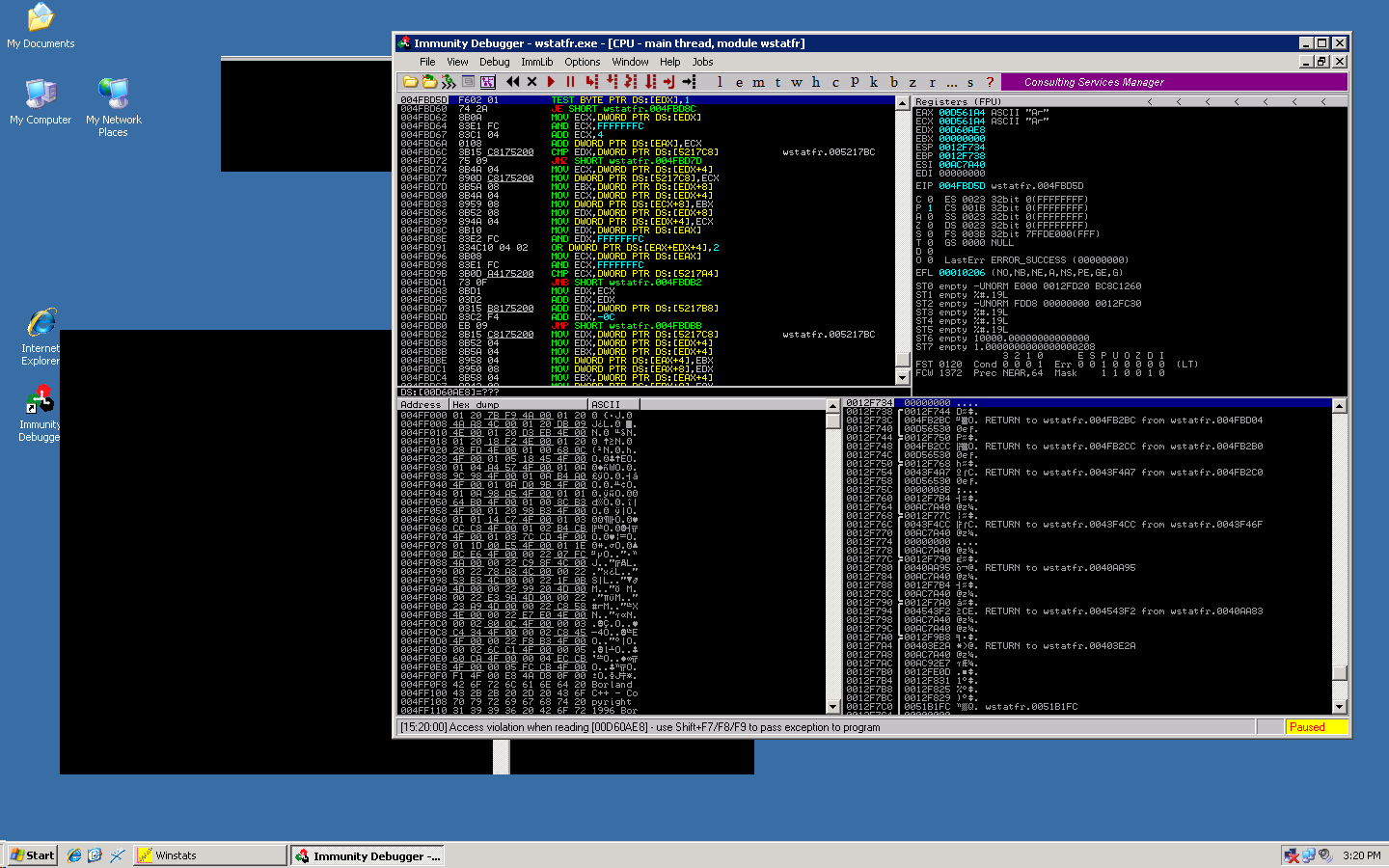Click the disassembly pane scroll-down arrow
The width and height of the screenshot is (1389, 868).
[x=903, y=378]
